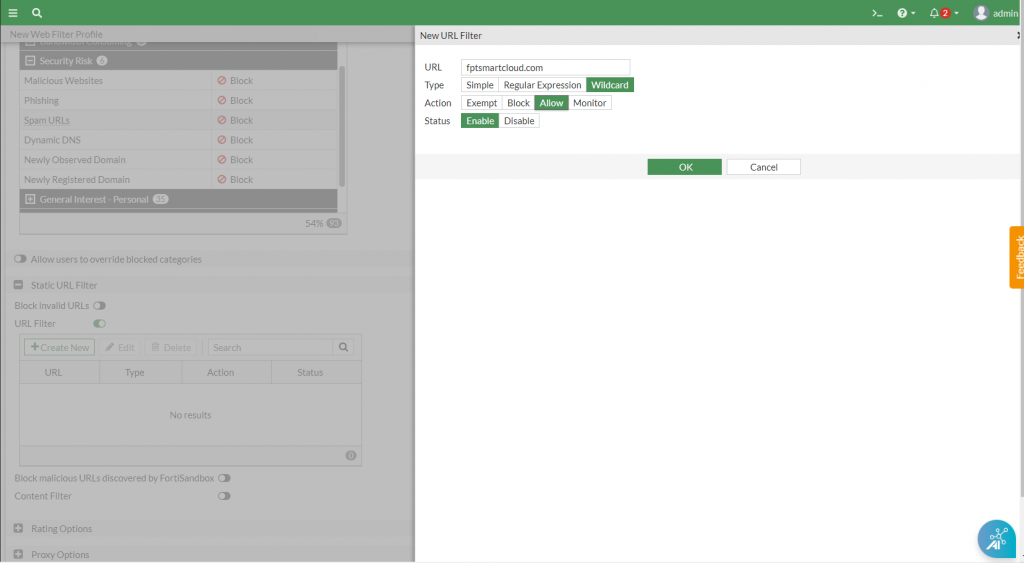Click the Cancel button
The width and height of the screenshot is (1024, 563).
click(763, 167)
